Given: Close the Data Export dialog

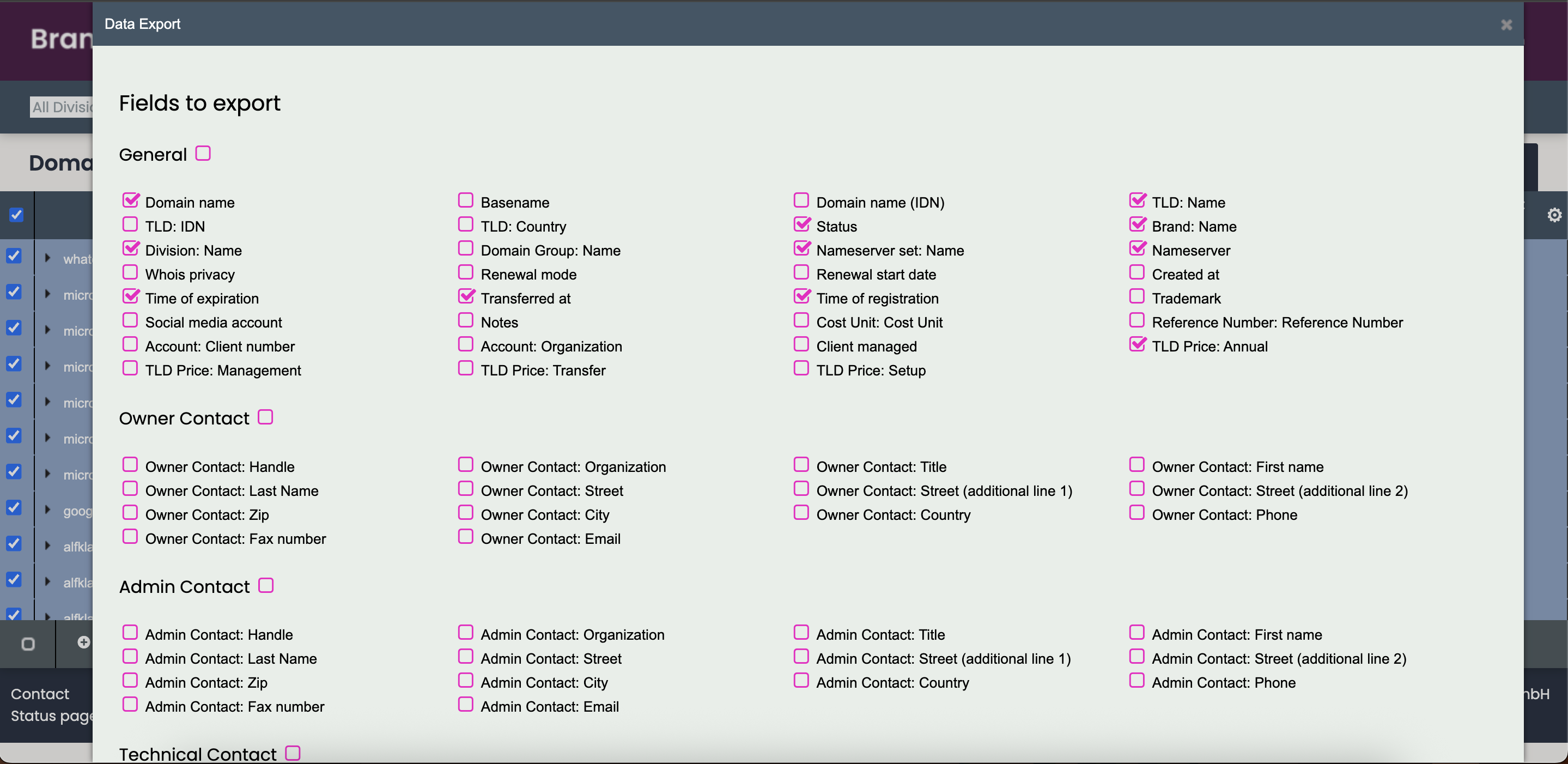Looking at the screenshot, I should point(1506,25).
